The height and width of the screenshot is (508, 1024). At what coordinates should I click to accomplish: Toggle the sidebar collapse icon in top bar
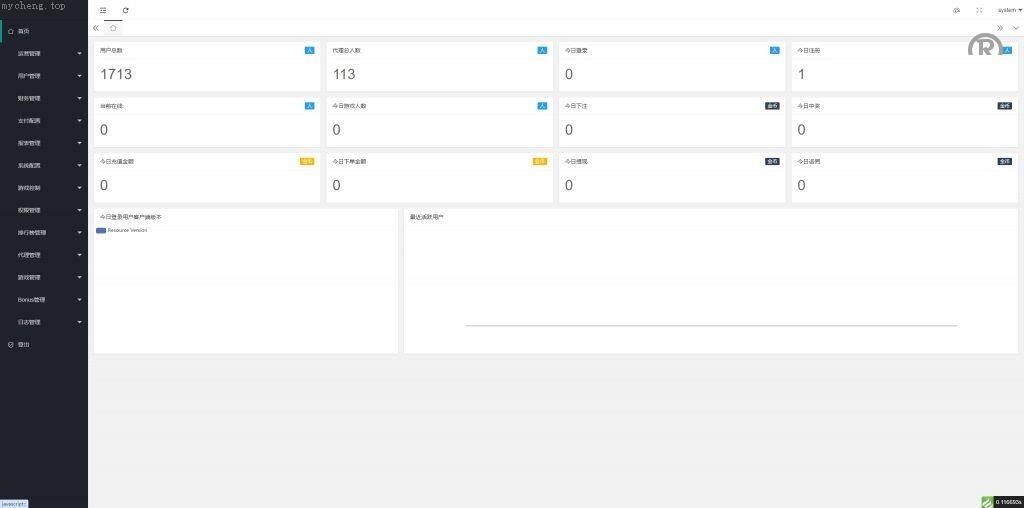tap(103, 10)
